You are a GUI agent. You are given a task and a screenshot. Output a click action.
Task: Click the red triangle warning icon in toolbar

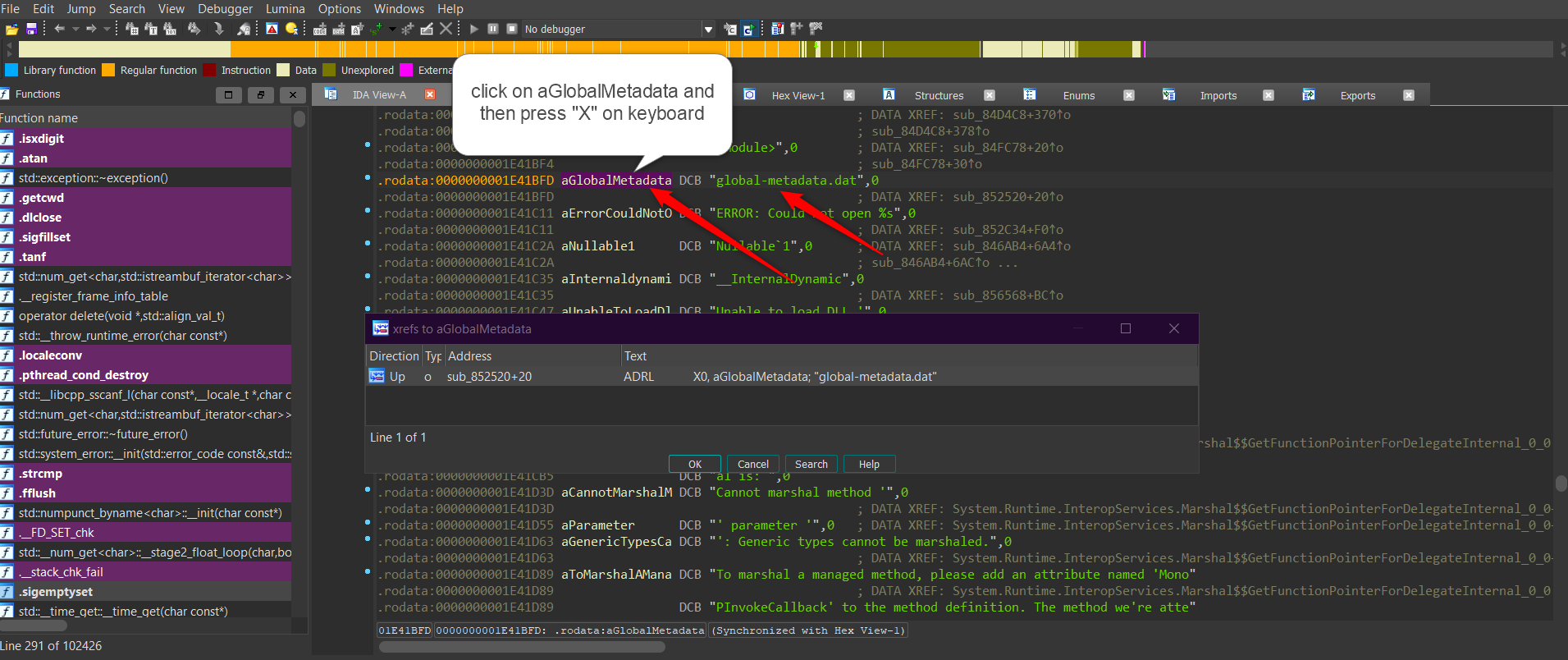(x=272, y=29)
